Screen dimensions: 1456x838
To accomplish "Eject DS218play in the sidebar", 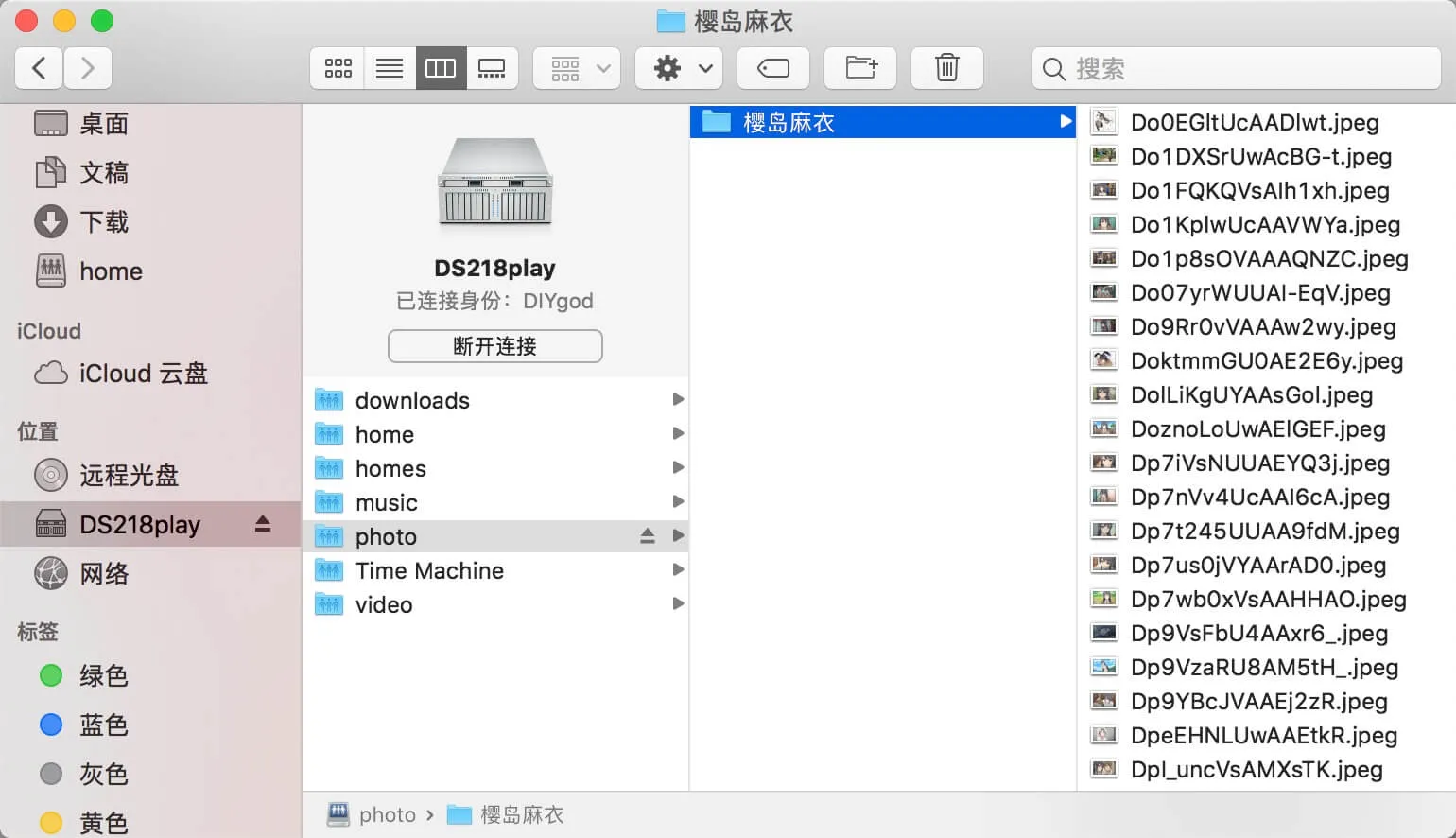I will point(263,524).
